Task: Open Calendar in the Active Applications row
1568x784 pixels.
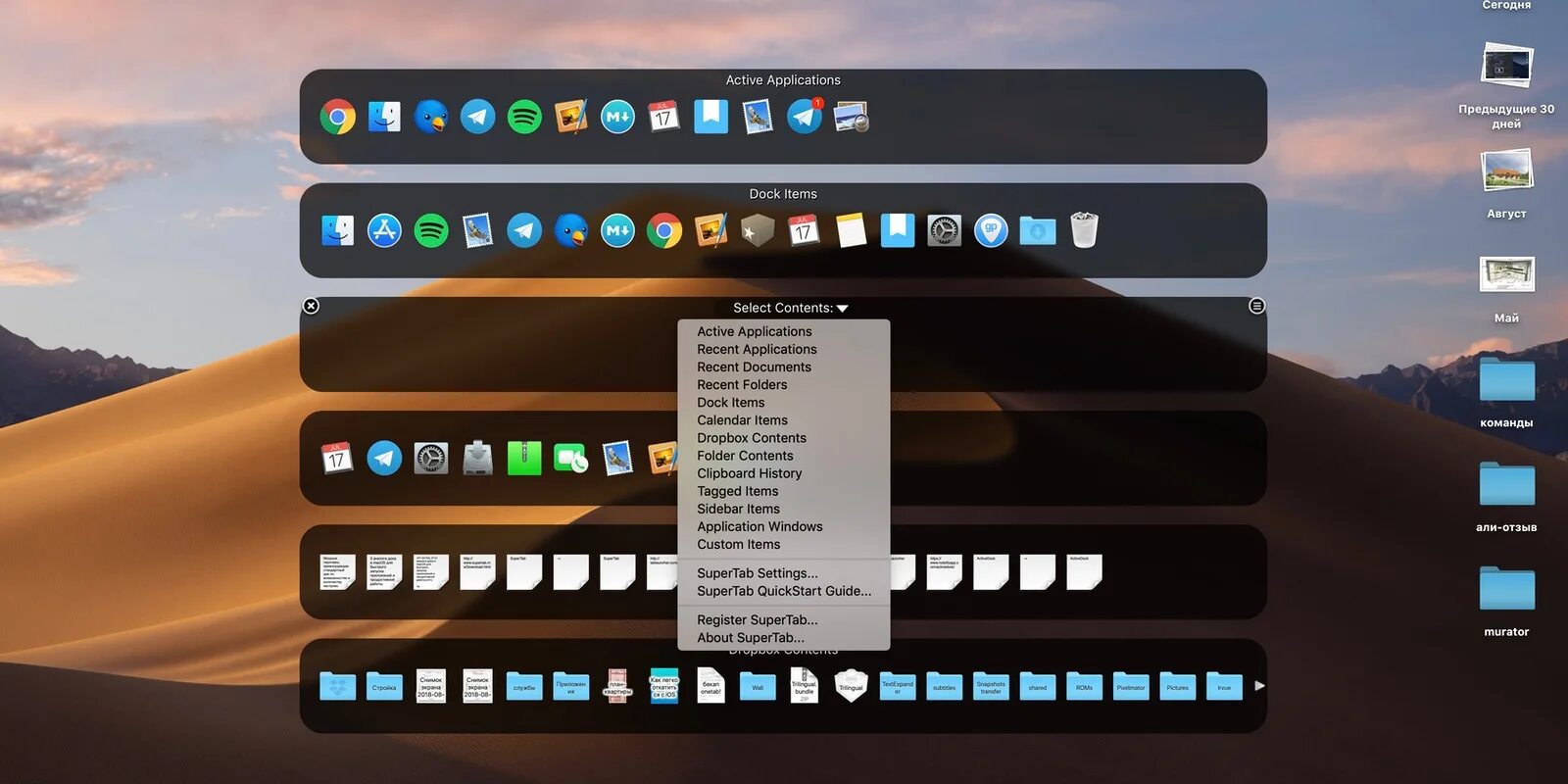Action: coord(663,118)
